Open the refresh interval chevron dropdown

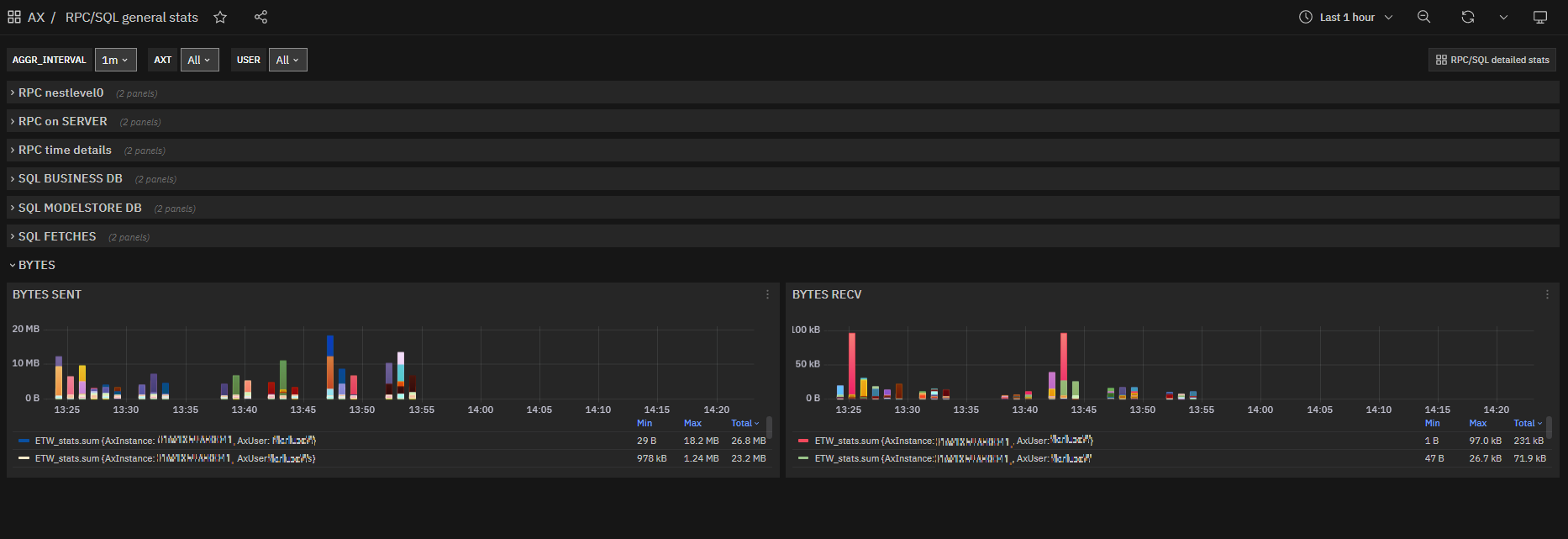1503,17
